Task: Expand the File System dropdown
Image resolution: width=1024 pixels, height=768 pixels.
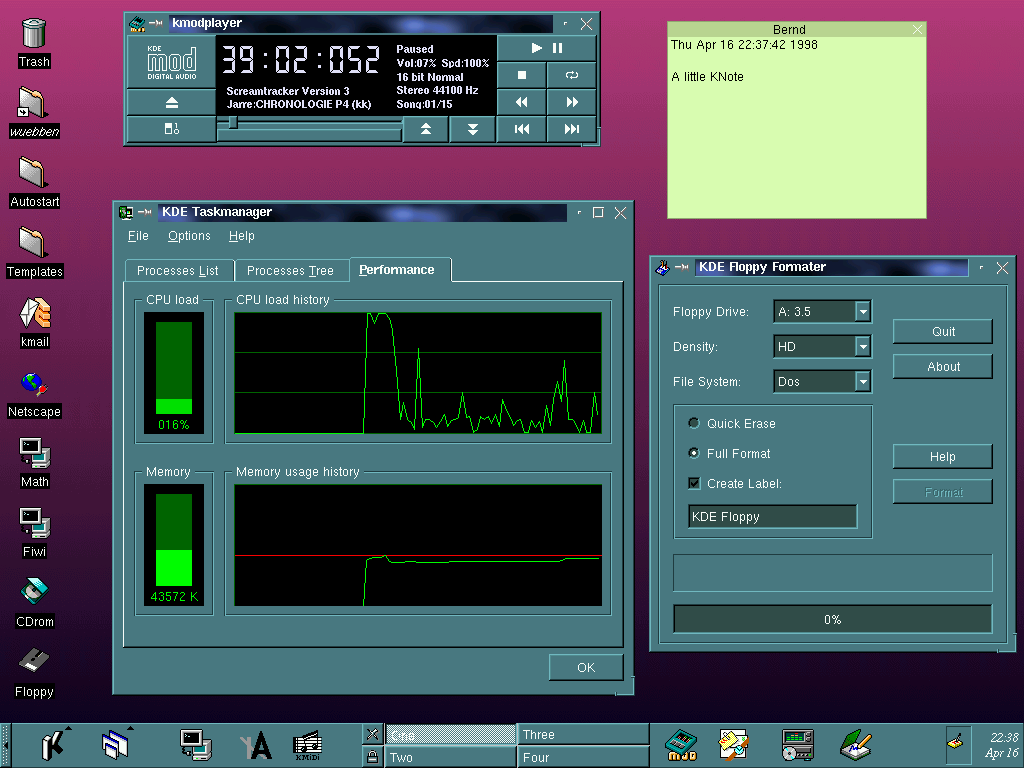Action: 862,381
